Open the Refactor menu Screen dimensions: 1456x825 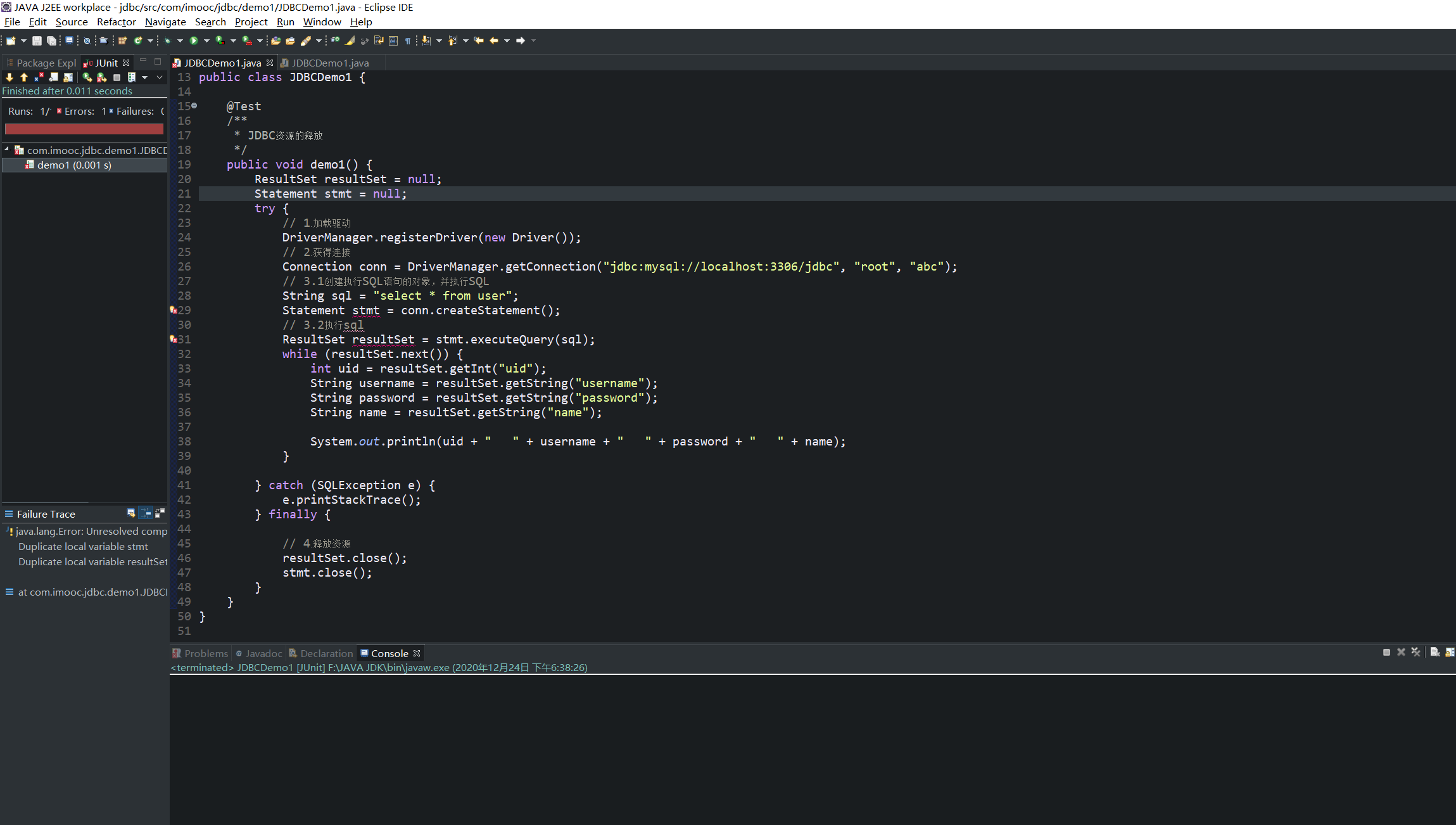coord(117,22)
